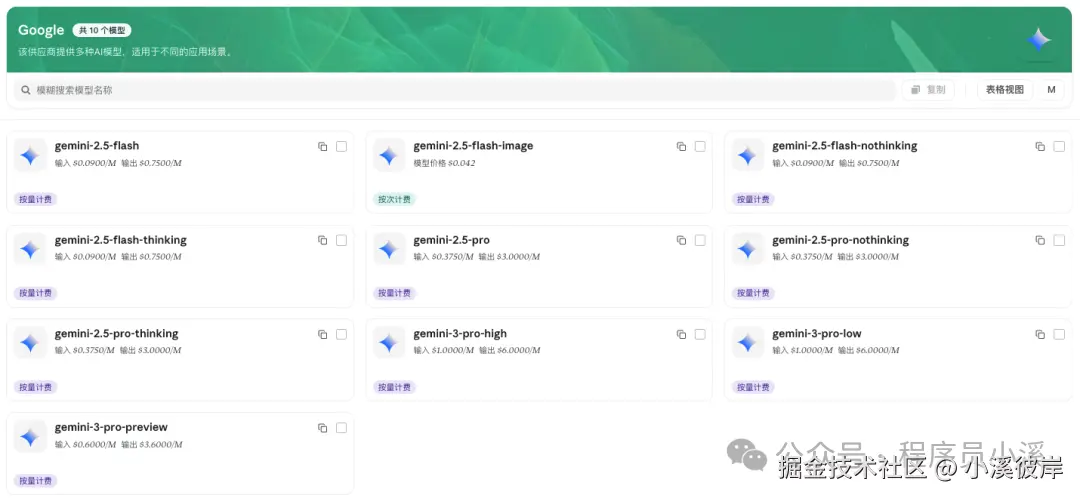Click the 按量计费 tag on gemini-2.5-pro

395,293
